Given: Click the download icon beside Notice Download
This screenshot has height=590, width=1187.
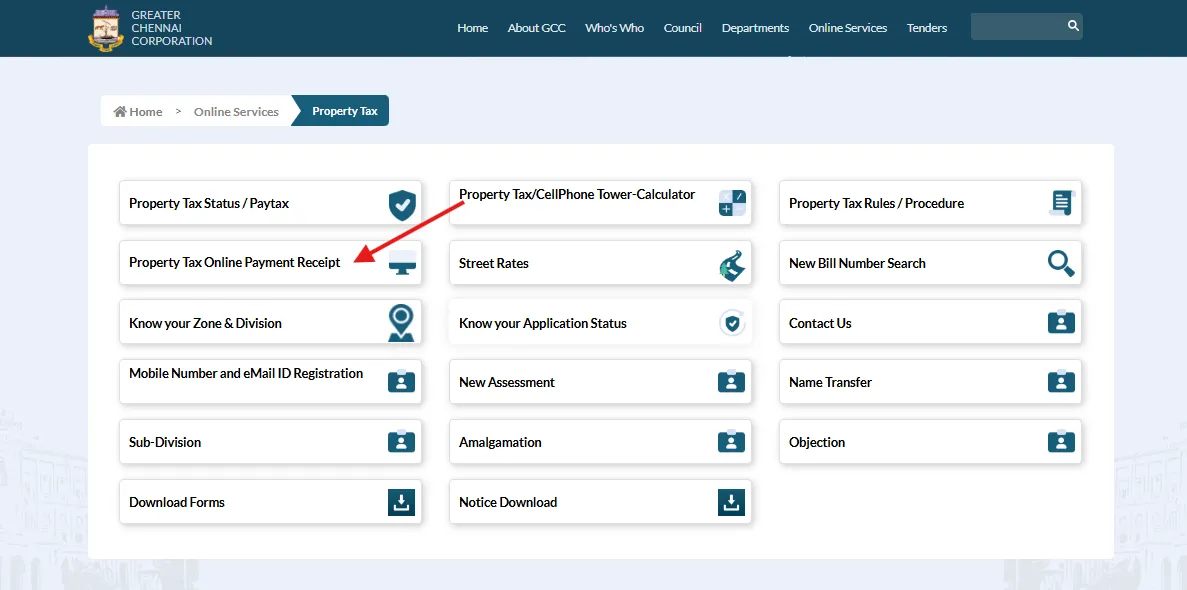Looking at the screenshot, I should click(x=731, y=502).
